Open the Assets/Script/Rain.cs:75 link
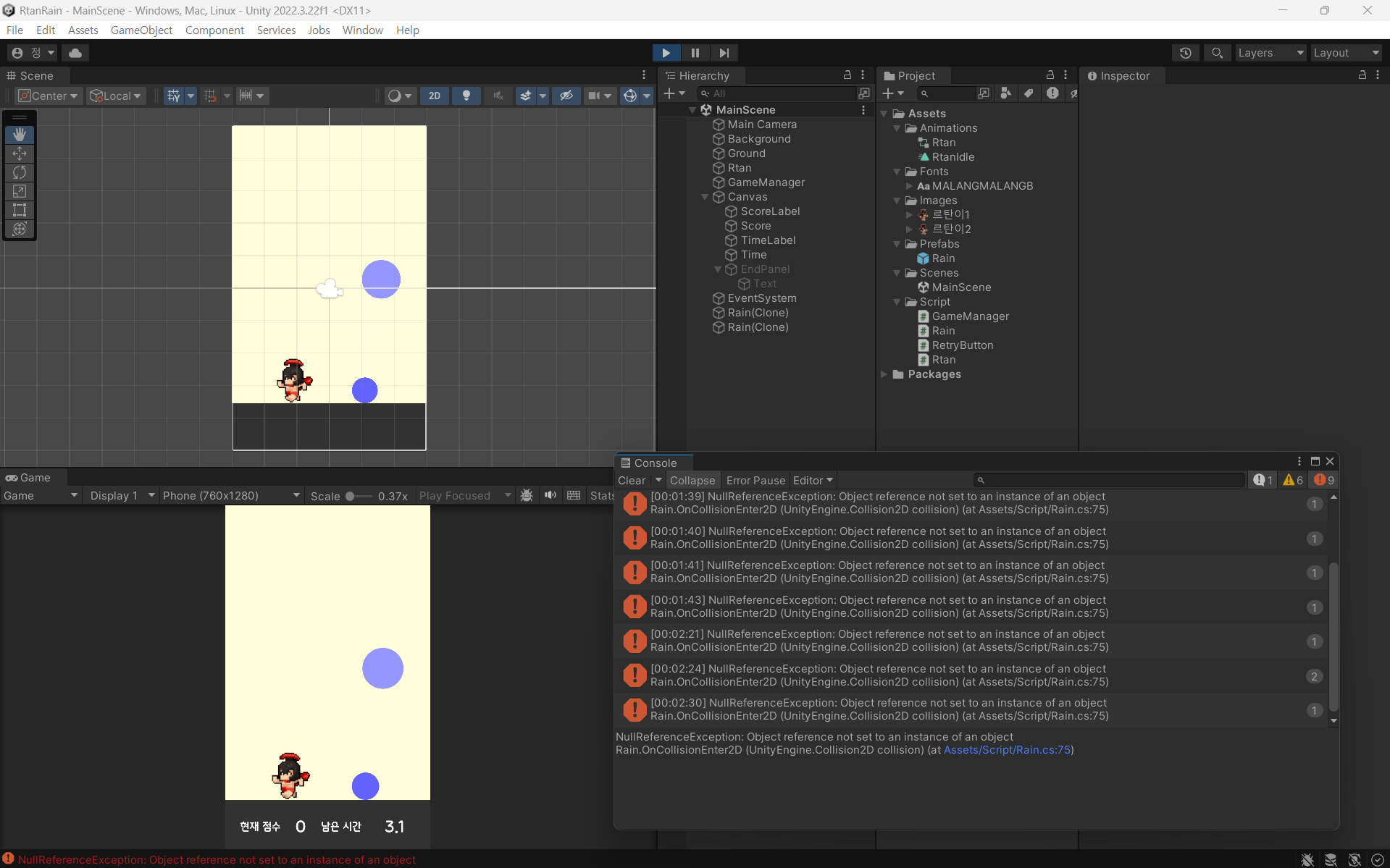This screenshot has height=868, width=1390. tap(1007, 750)
